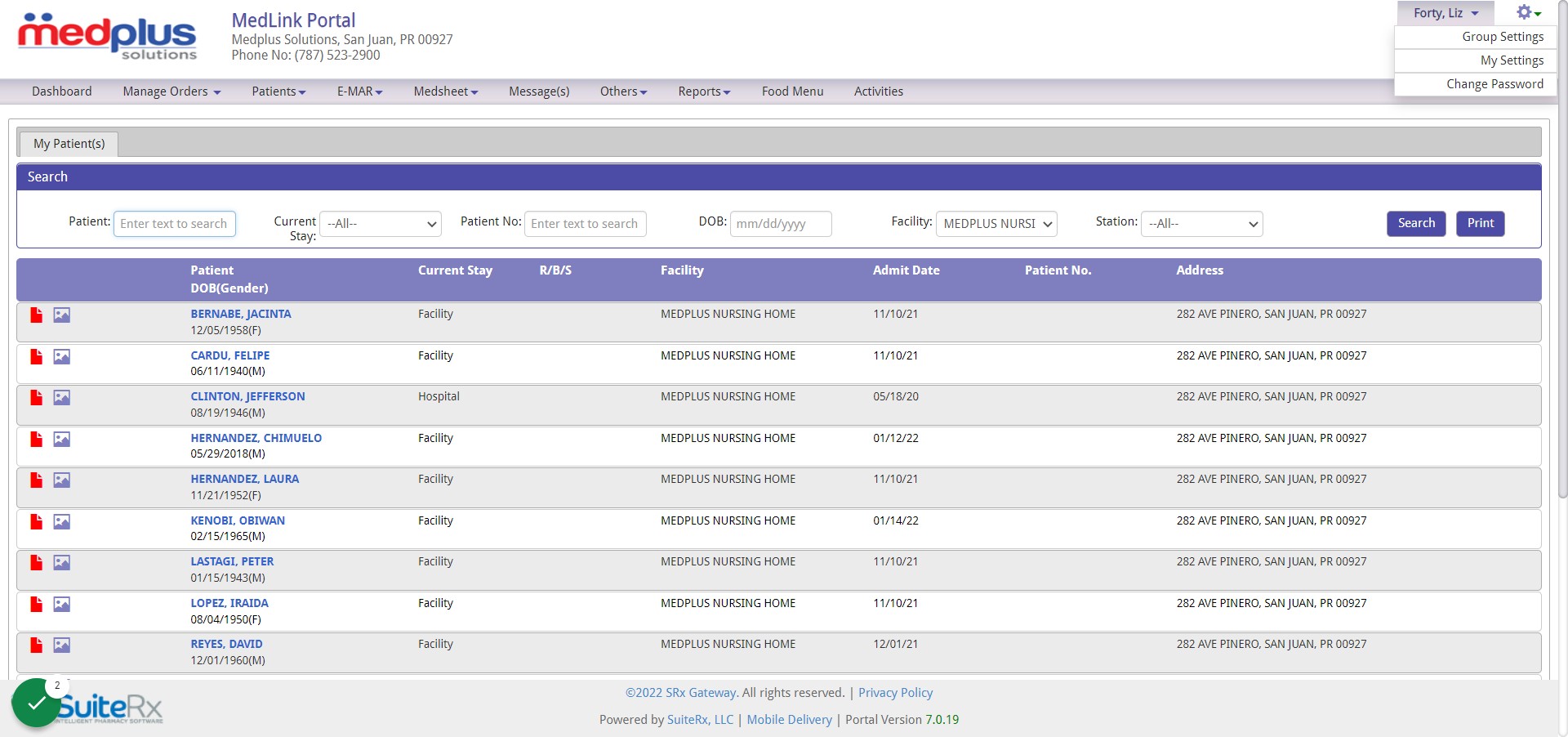Open image icon for Cardu, Felipe
Image resolution: width=1568 pixels, height=737 pixels.
click(62, 356)
